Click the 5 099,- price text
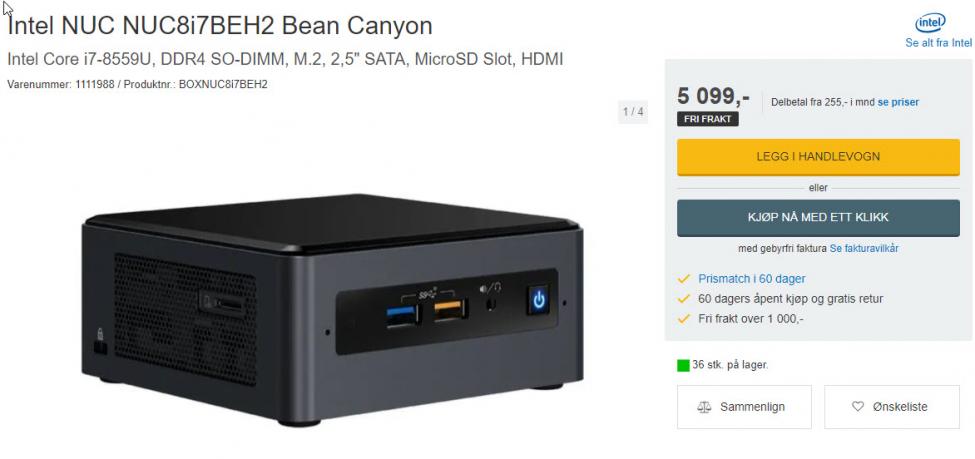Viewport: 975px width, 459px height. [x=713, y=96]
